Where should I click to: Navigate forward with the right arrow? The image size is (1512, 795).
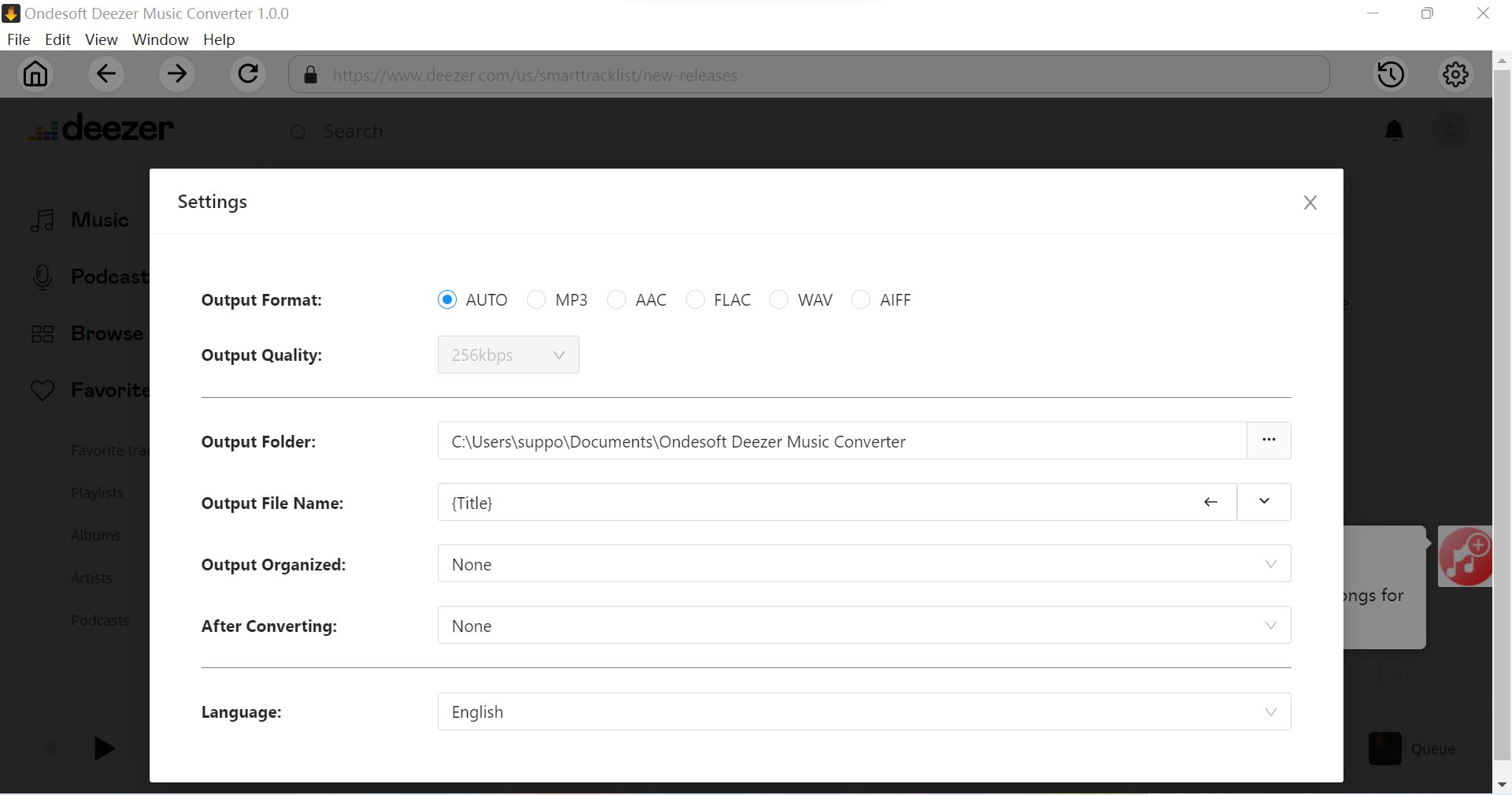click(x=177, y=74)
